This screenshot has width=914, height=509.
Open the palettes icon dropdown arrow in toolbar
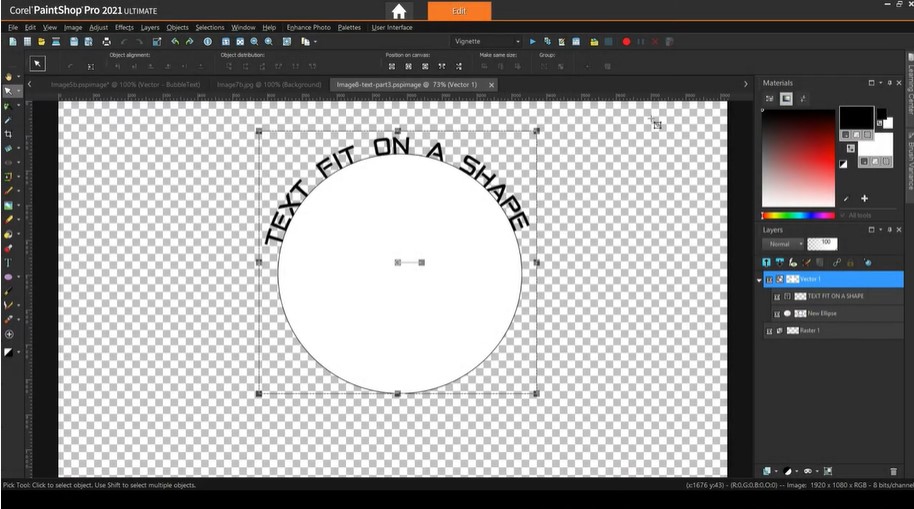pyautogui.click(x=315, y=42)
